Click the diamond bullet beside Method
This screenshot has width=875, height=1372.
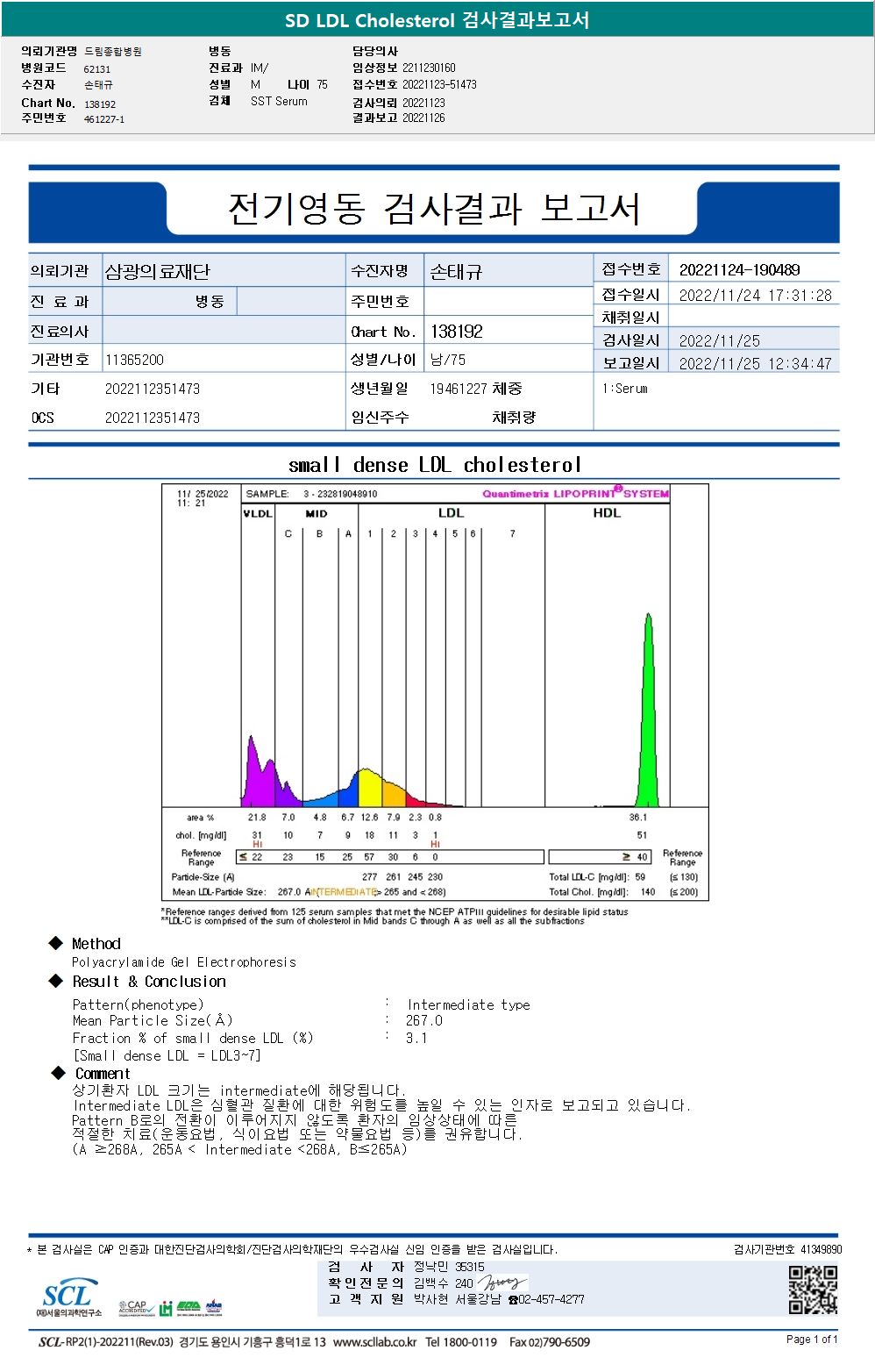click(56, 943)
